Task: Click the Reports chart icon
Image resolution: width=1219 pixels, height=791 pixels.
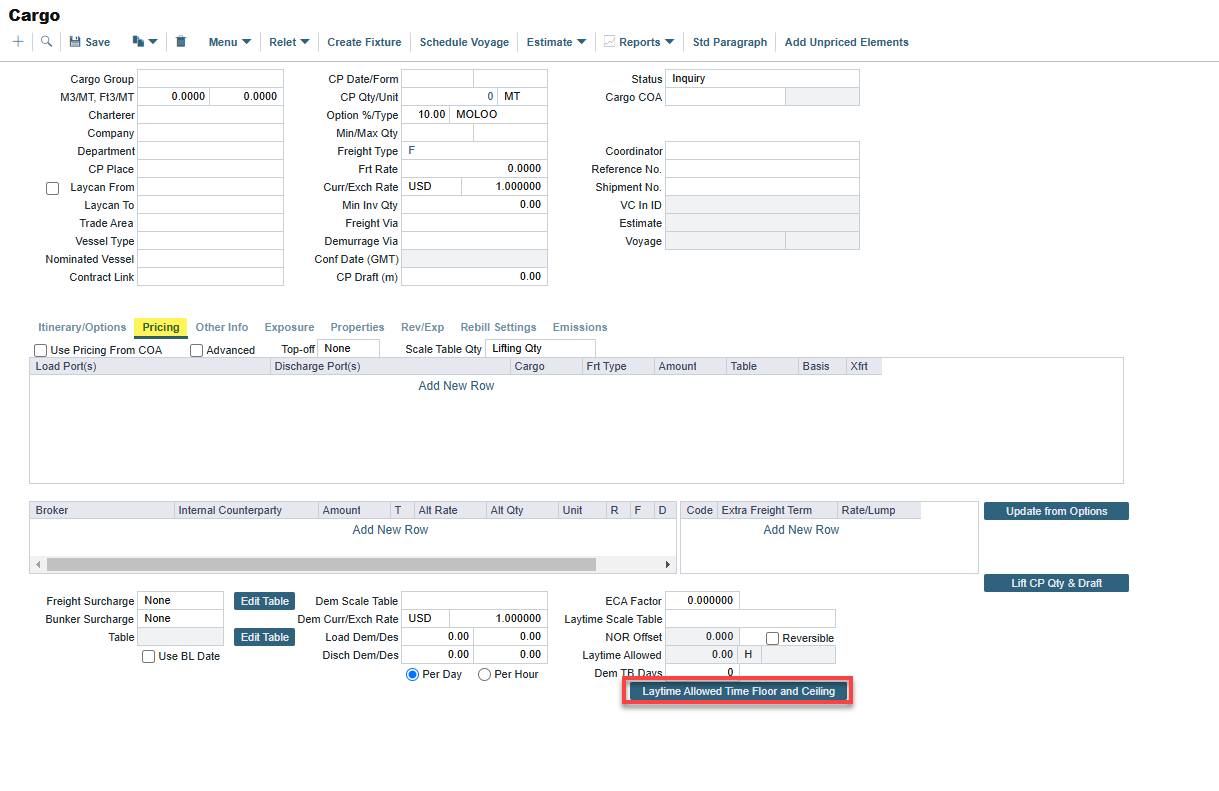Action: point(609,42)
